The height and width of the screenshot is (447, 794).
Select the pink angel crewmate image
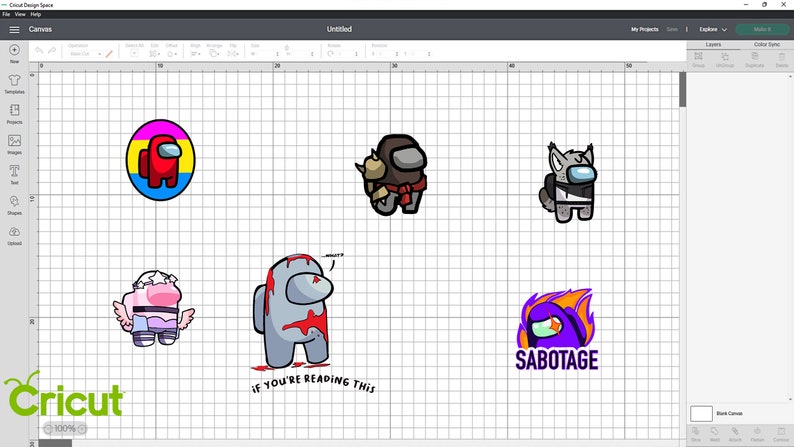pyautogui.click(x=153, y=308)
